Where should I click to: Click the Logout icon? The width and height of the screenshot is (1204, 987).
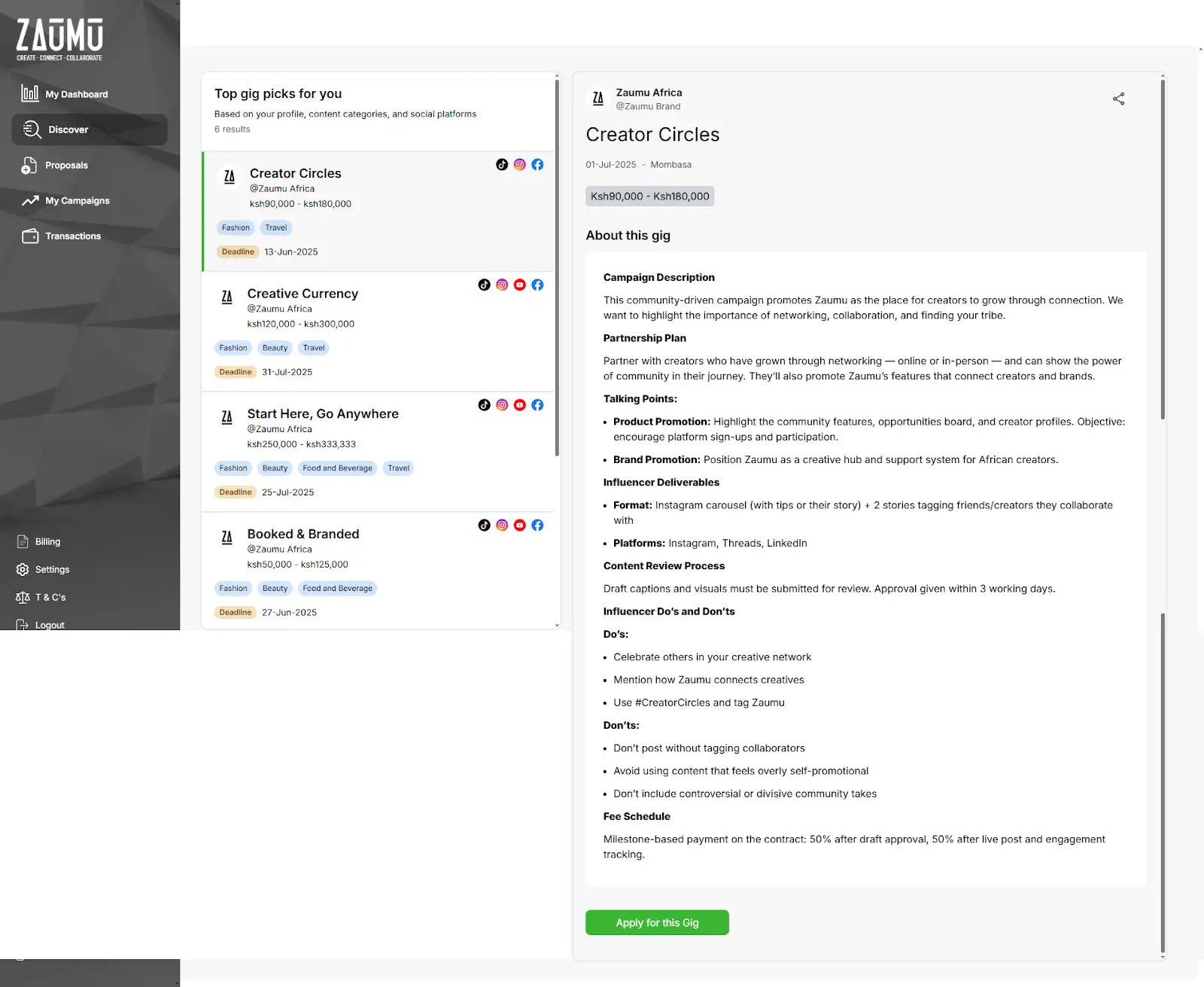23,625
